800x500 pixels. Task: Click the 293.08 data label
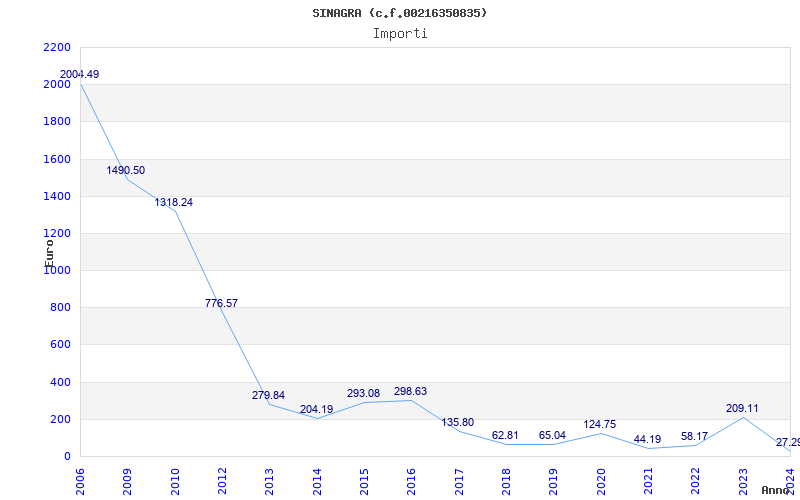(363, 394)
